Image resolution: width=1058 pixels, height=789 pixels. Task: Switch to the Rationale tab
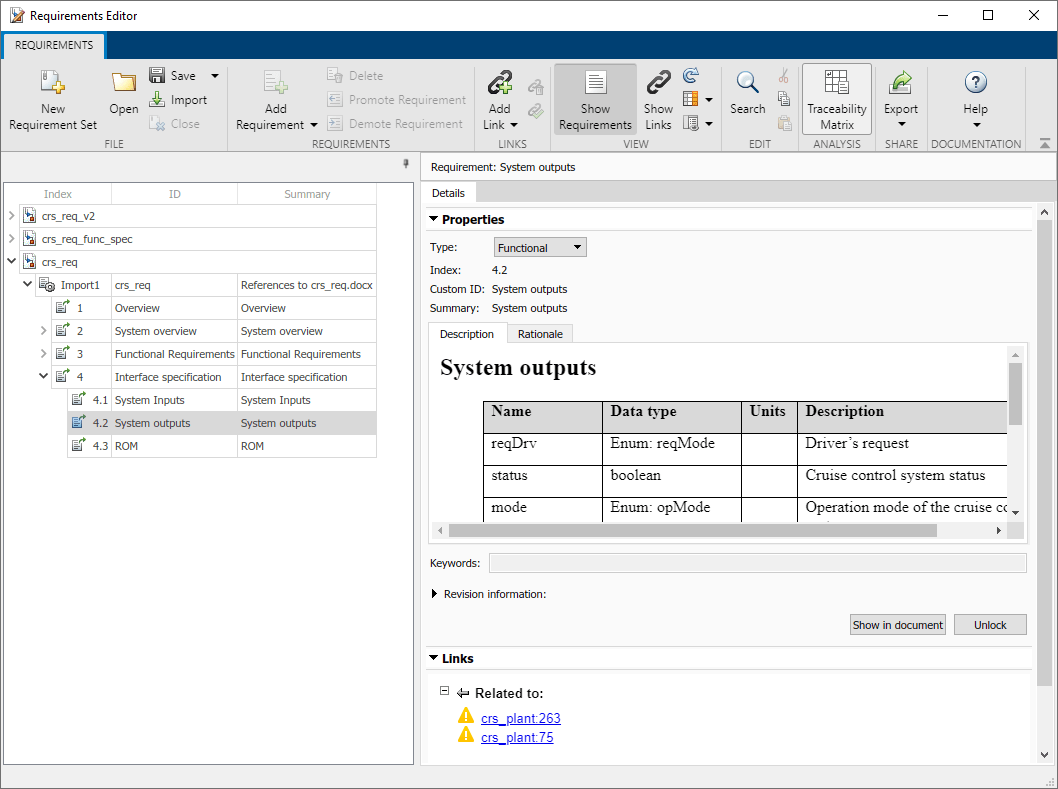pyautogui.click(x=539, y=334)
